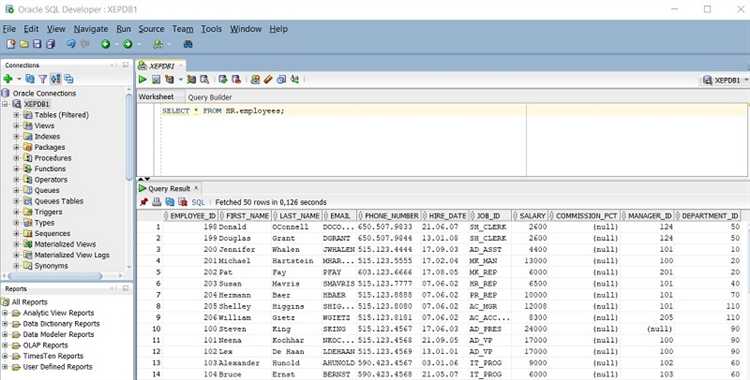Click the Commit icon in worksheet toolbar
750x380 pixels.
point(223,79)
